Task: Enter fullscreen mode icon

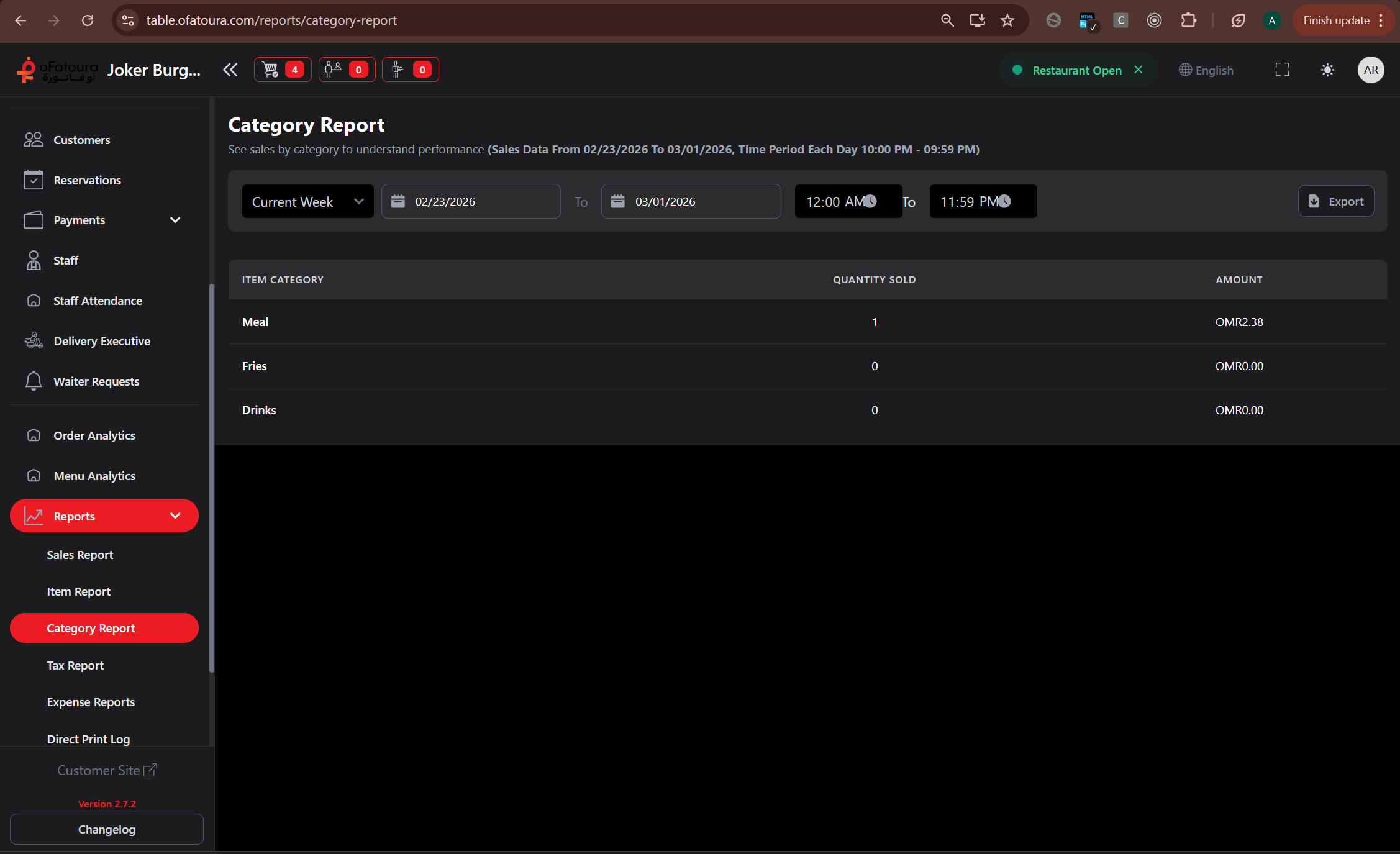Action: 1282,70
